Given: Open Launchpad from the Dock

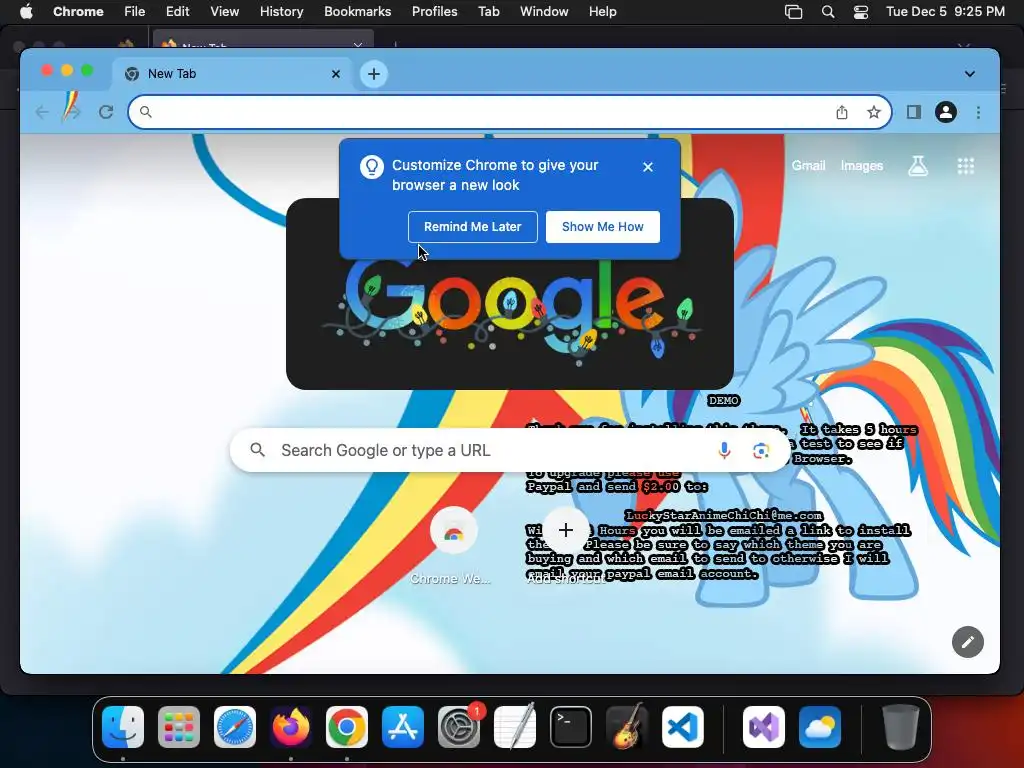Looking at the screenshot, I should click(179, 727).
